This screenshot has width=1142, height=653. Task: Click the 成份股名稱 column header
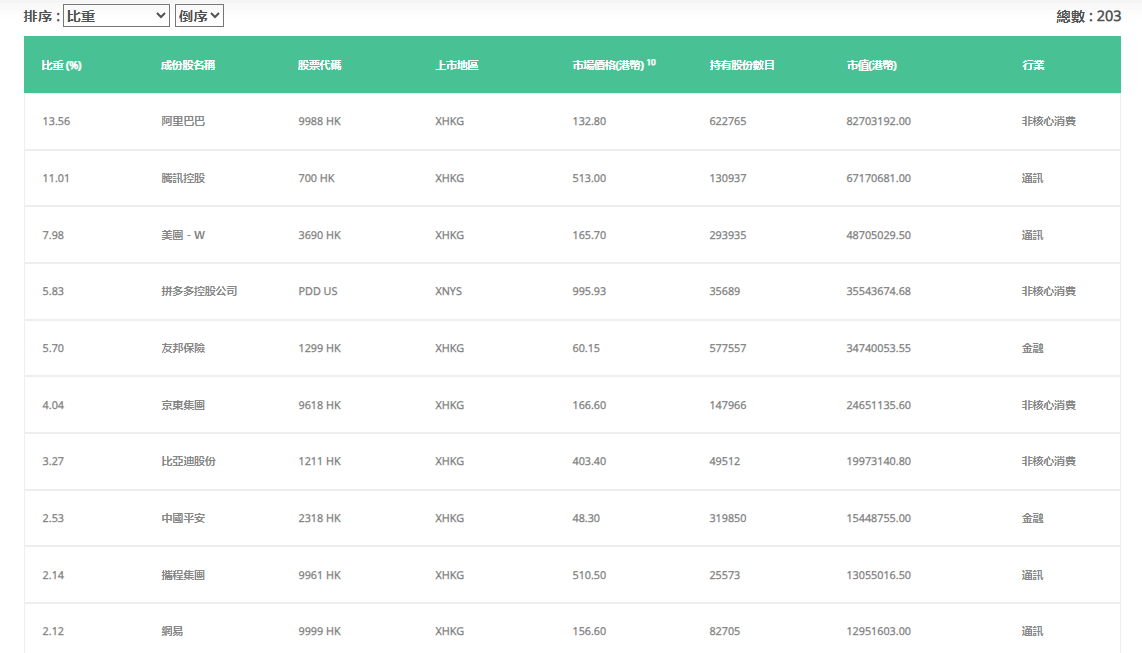point(188,66)
